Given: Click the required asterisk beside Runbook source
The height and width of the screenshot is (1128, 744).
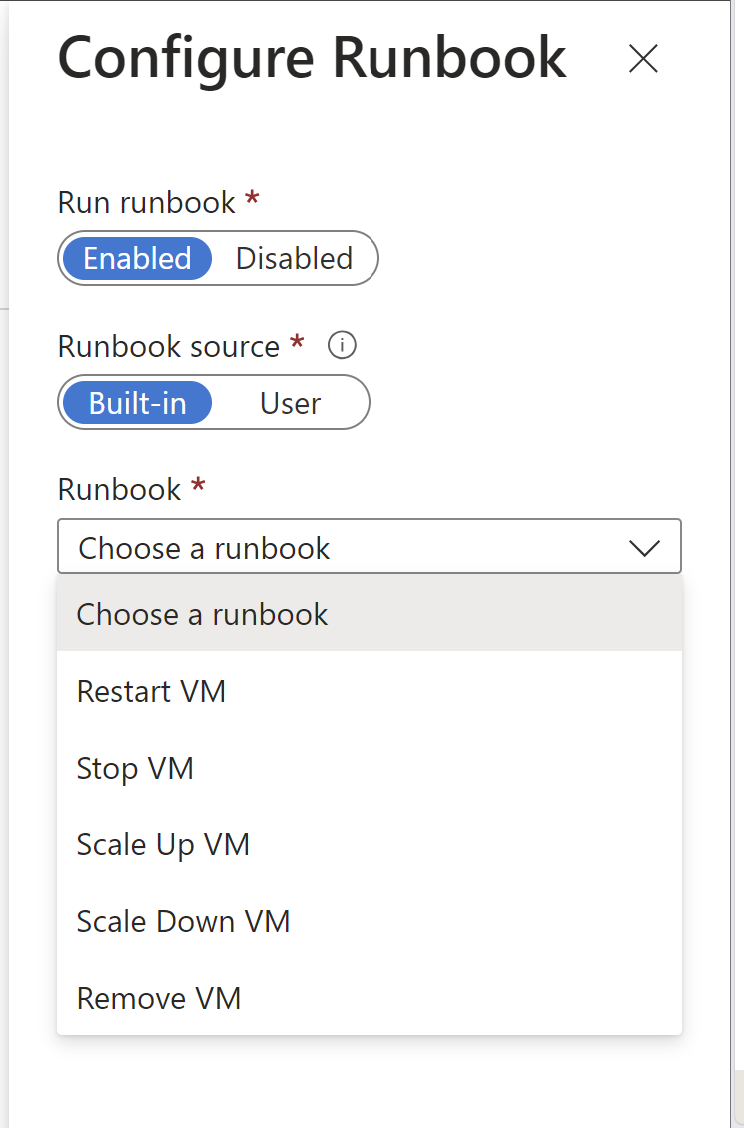Looking at the screenshot, I should coord(297,344).
